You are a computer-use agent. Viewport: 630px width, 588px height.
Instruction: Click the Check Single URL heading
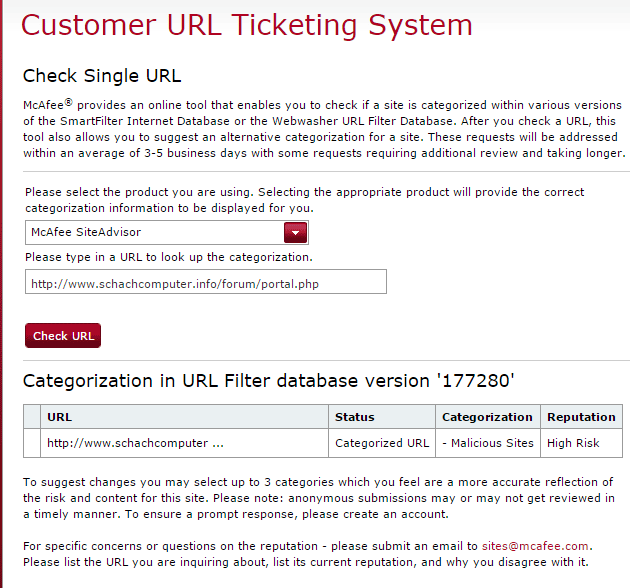click(x=102, y=76)
